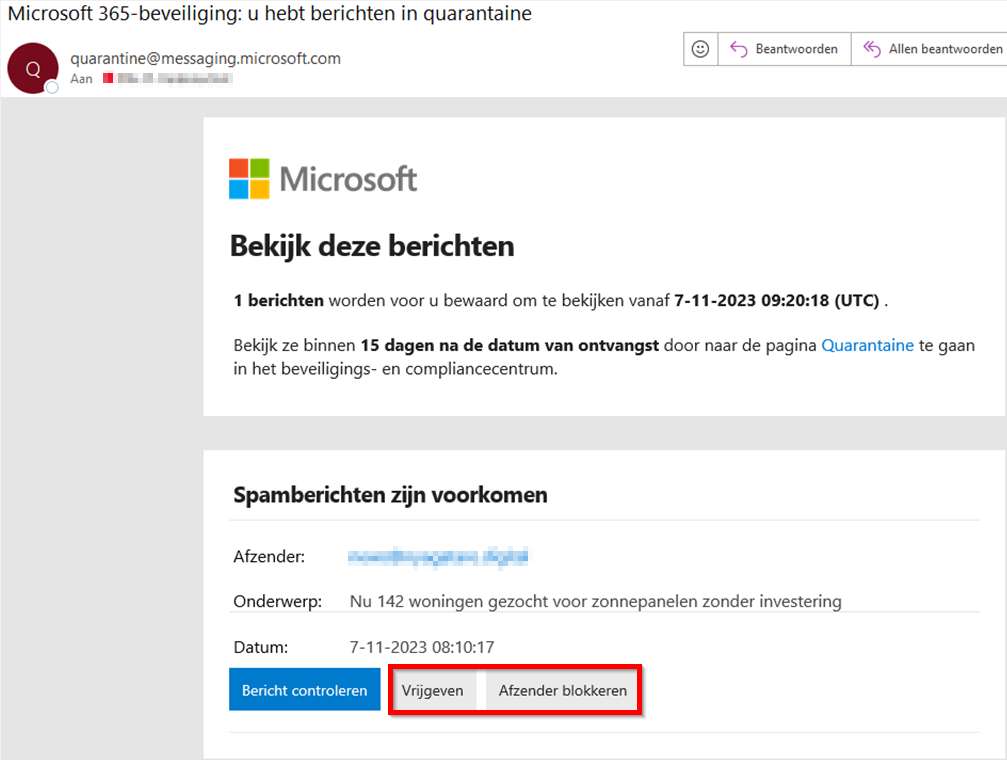This screenshot has height=760, width=1007.
Task: Release the message with Vrijgeven
Action: click(432, 690)
